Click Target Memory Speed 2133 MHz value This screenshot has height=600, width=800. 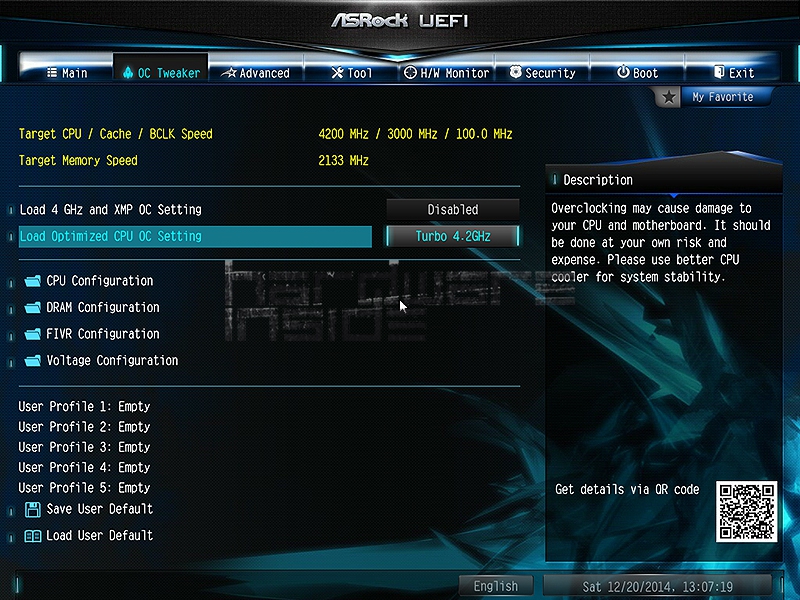point(343,160)
